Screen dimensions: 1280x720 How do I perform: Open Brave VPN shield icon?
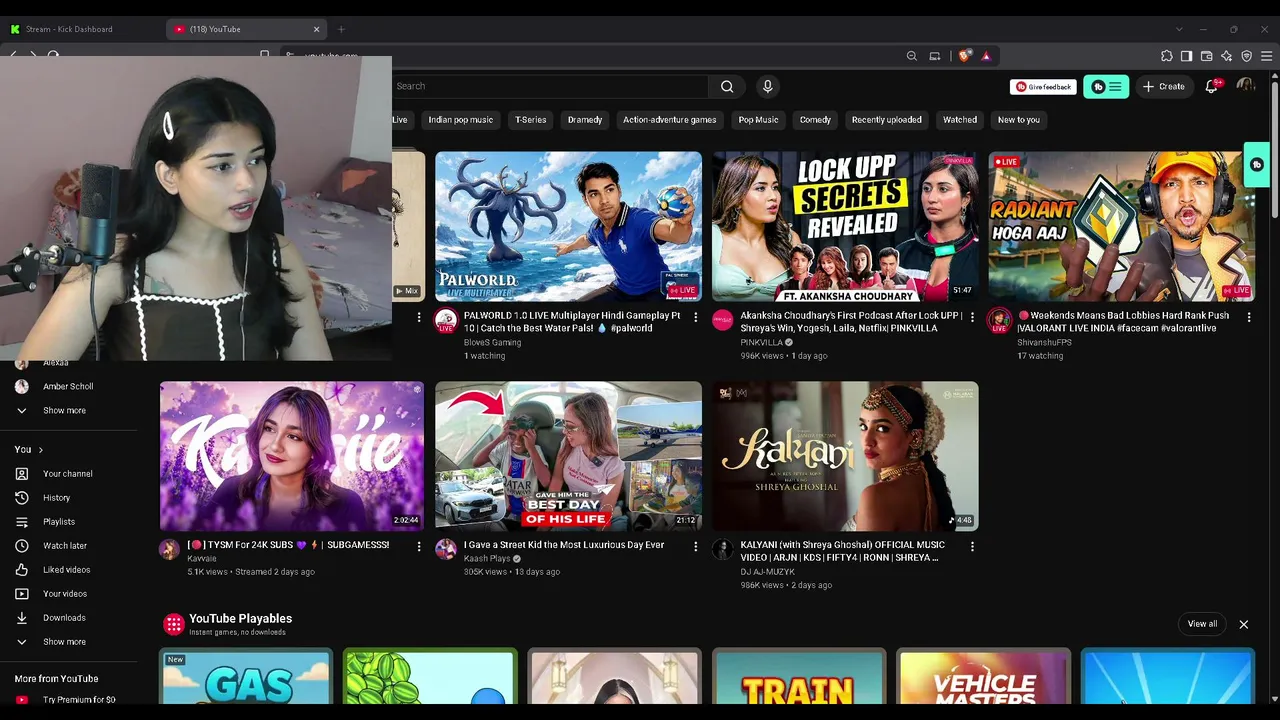point(1246,56)
